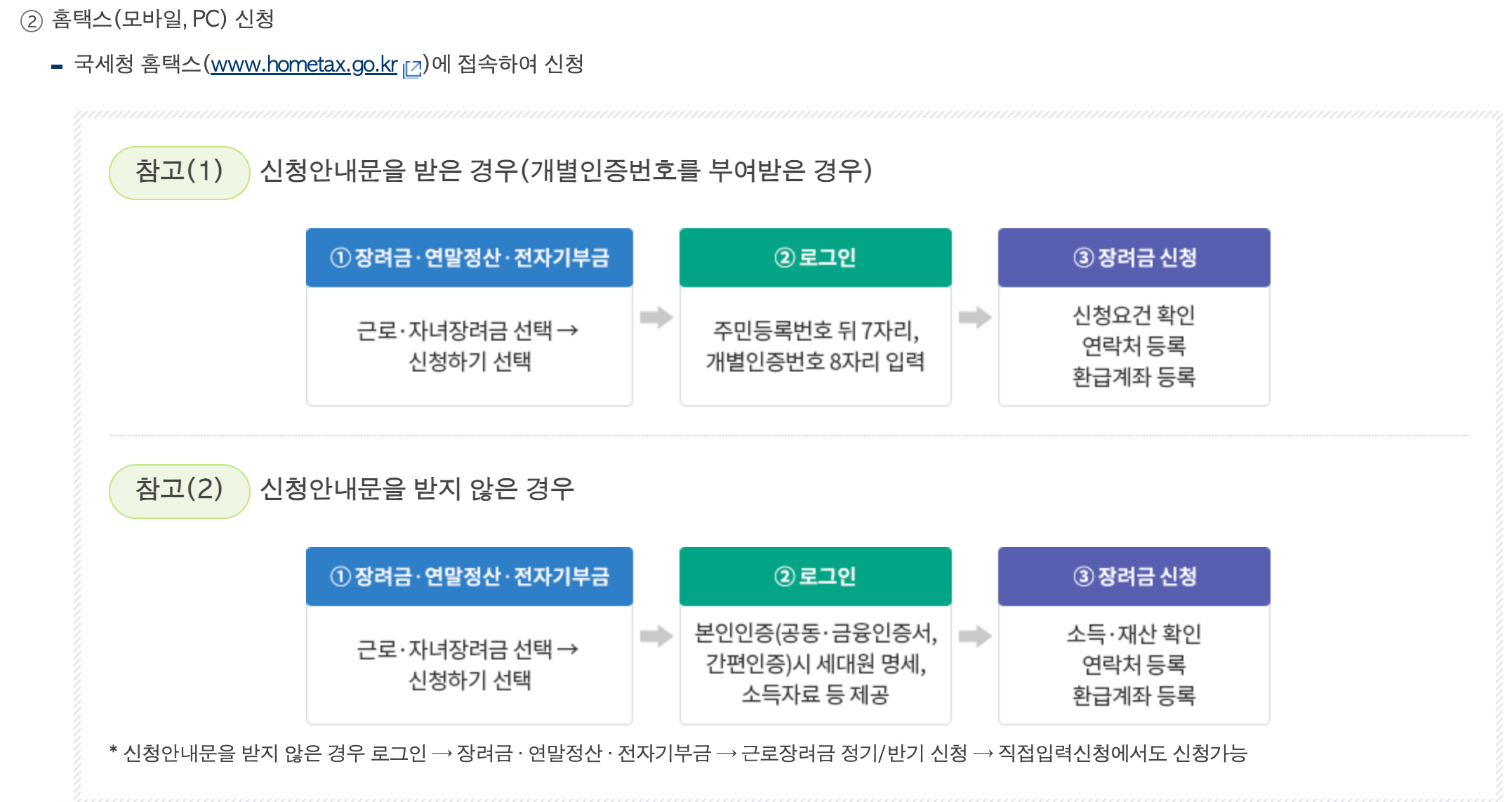Click the 본인인증(공동·금융인증서) description box
Viewport: 1512px width, 802px height.
[x=815, y=664]
